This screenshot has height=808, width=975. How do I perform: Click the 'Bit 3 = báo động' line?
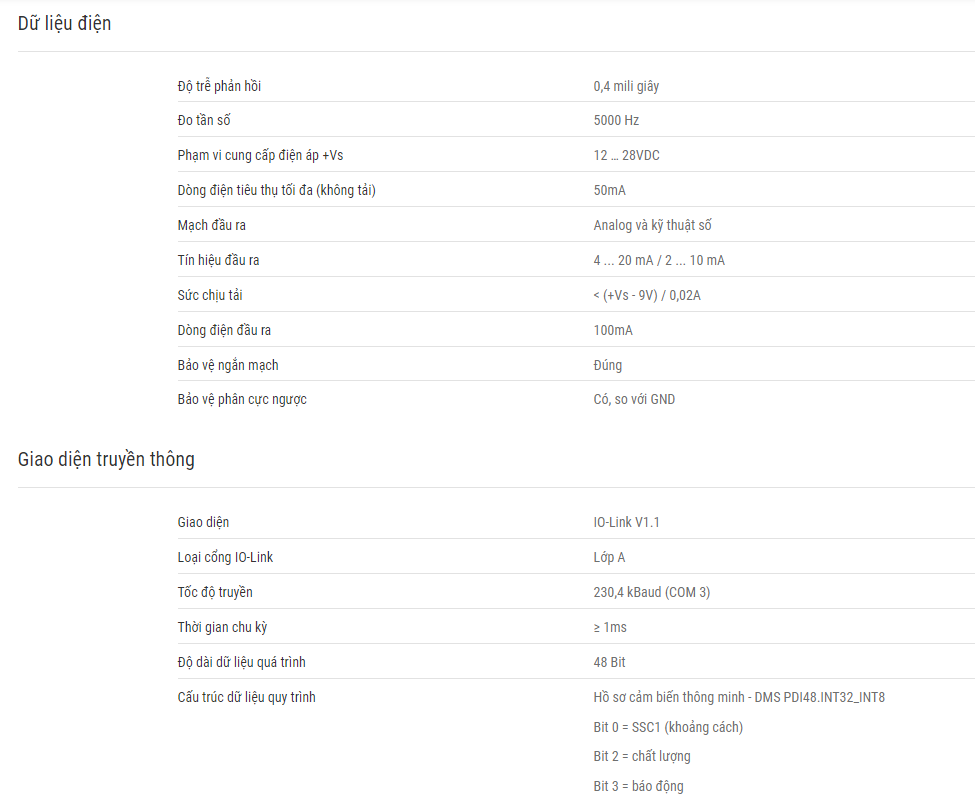point(638,786)
